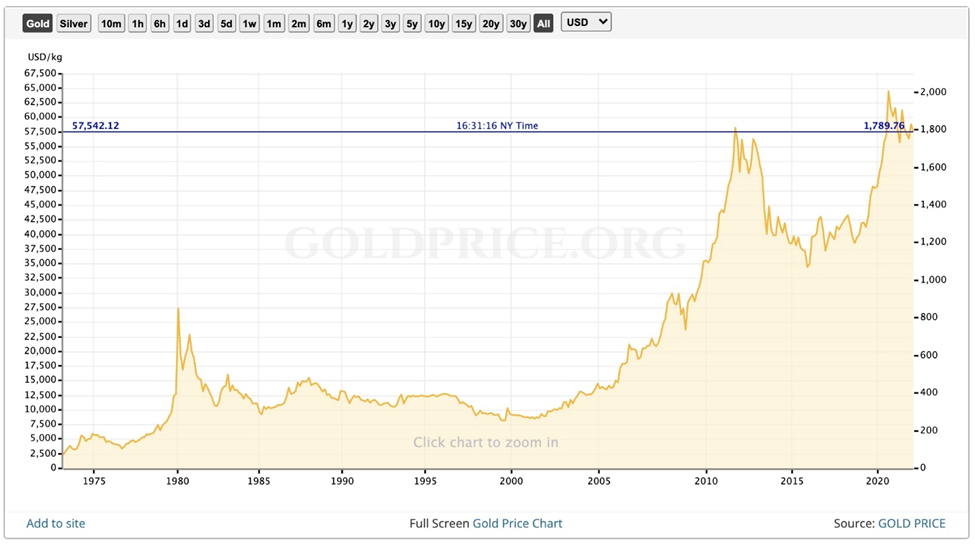975x546 pixels.
Task: Select the 10y range button
Action: pyautogui.click(x=436, y=23)
